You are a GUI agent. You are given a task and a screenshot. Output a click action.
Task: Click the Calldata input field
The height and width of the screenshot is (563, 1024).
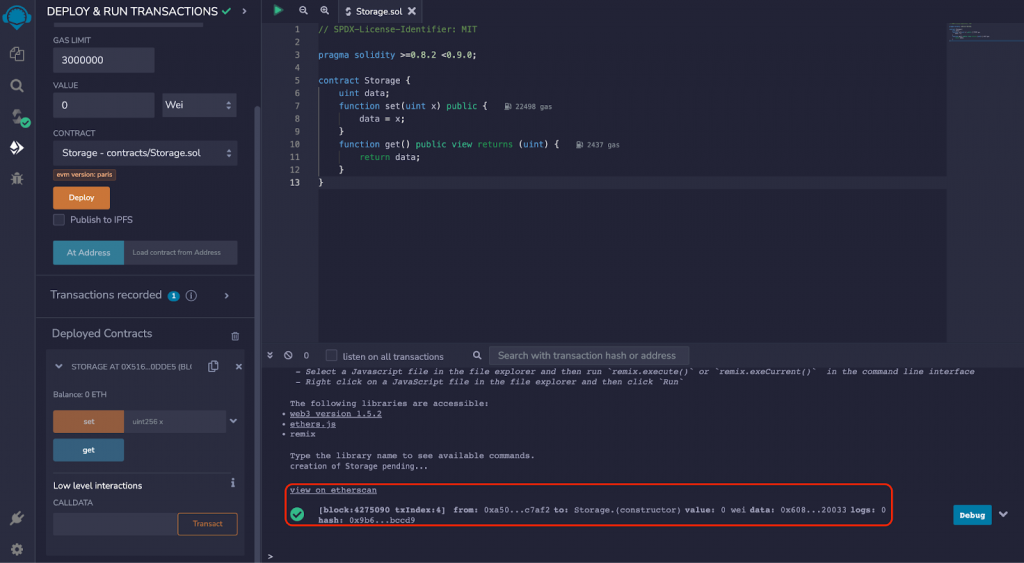pos(115,524)
